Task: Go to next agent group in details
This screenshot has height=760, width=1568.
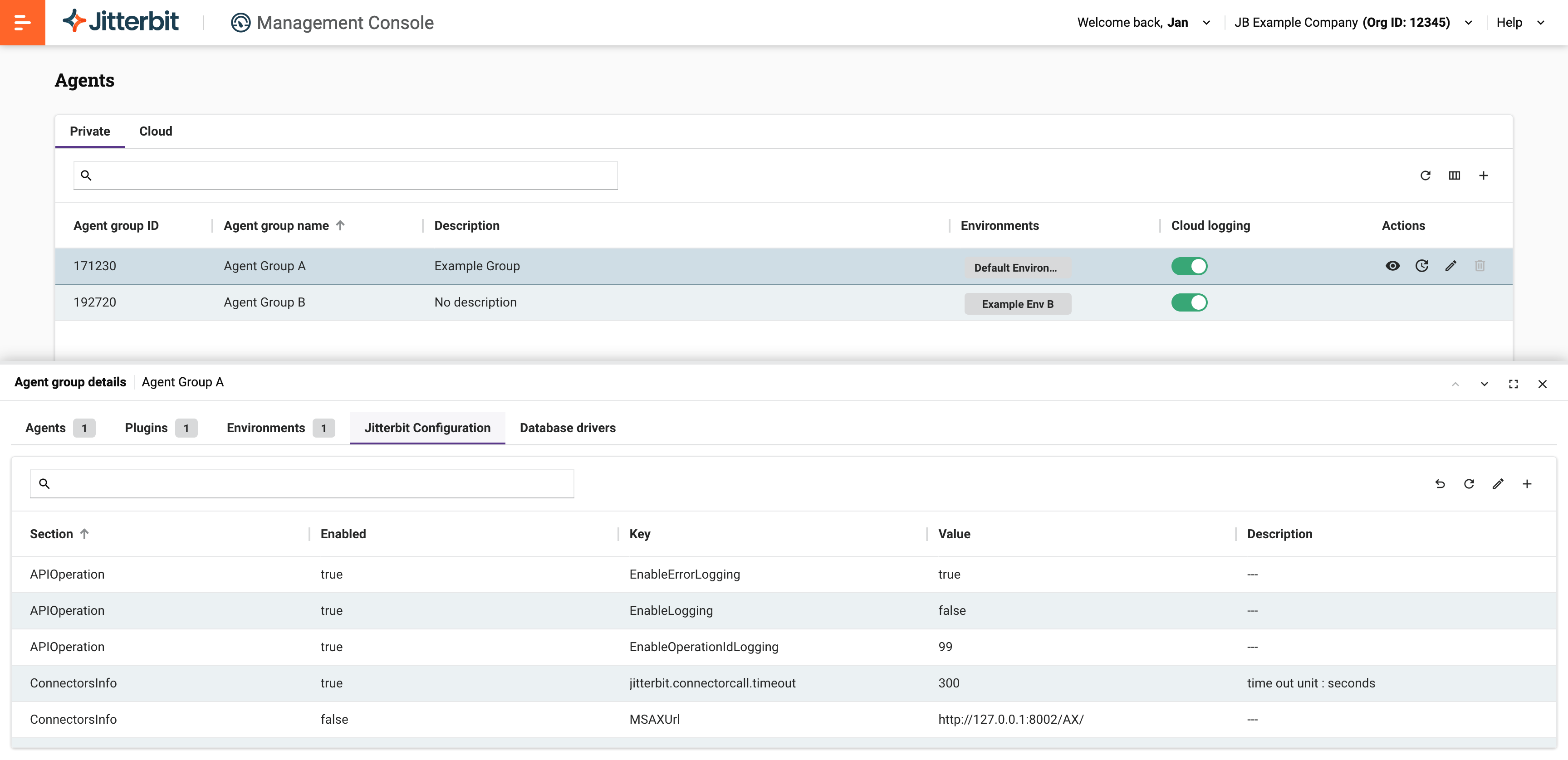Action: [x=1485, y=384]
